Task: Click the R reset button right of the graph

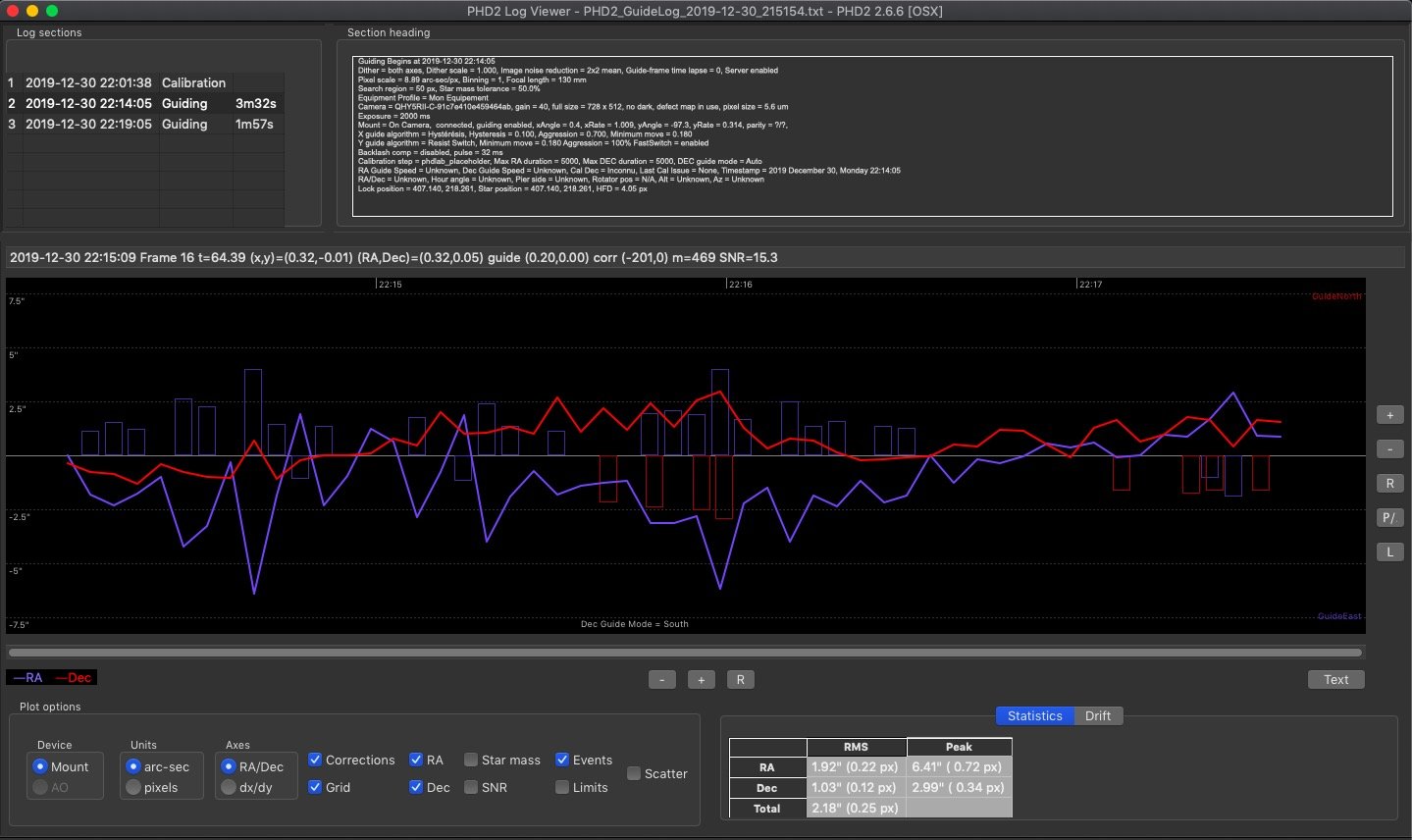Action: pos(1389,483)
